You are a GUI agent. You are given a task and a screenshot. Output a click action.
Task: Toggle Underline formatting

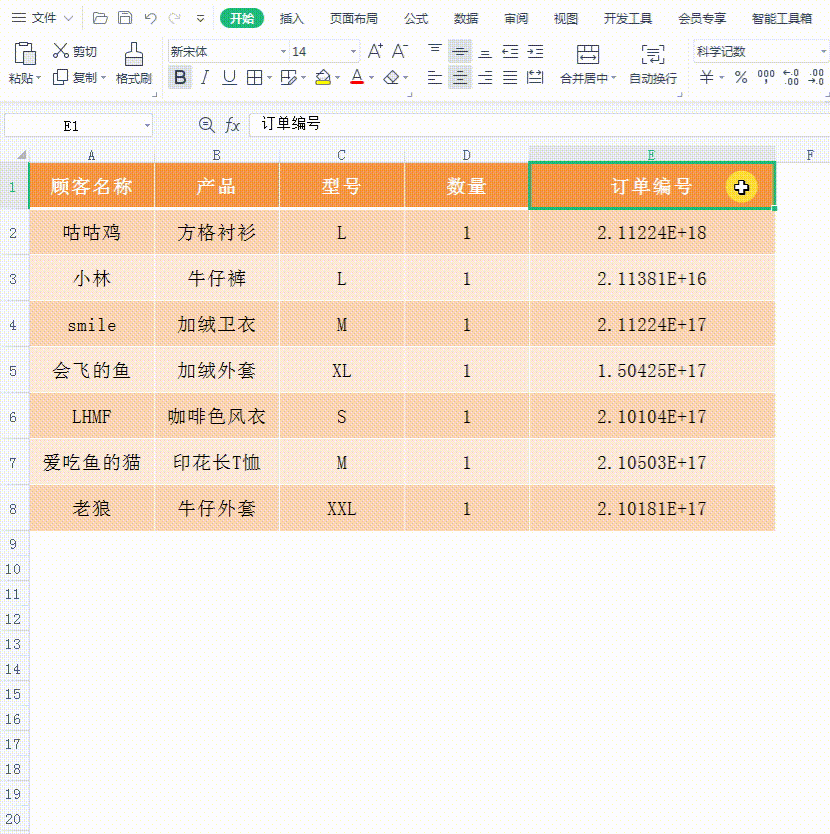pyautogui.click(x=229, y=78)
